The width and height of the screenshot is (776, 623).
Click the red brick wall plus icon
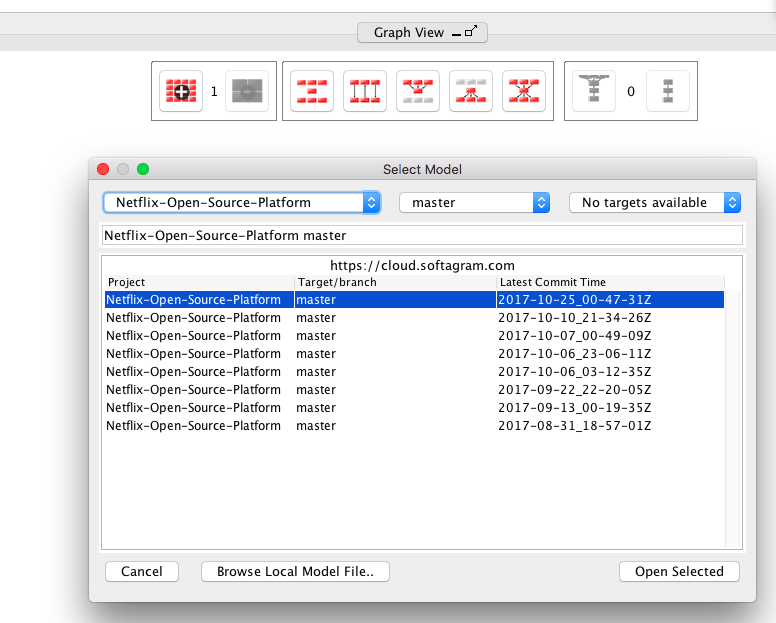coord(180,92)
